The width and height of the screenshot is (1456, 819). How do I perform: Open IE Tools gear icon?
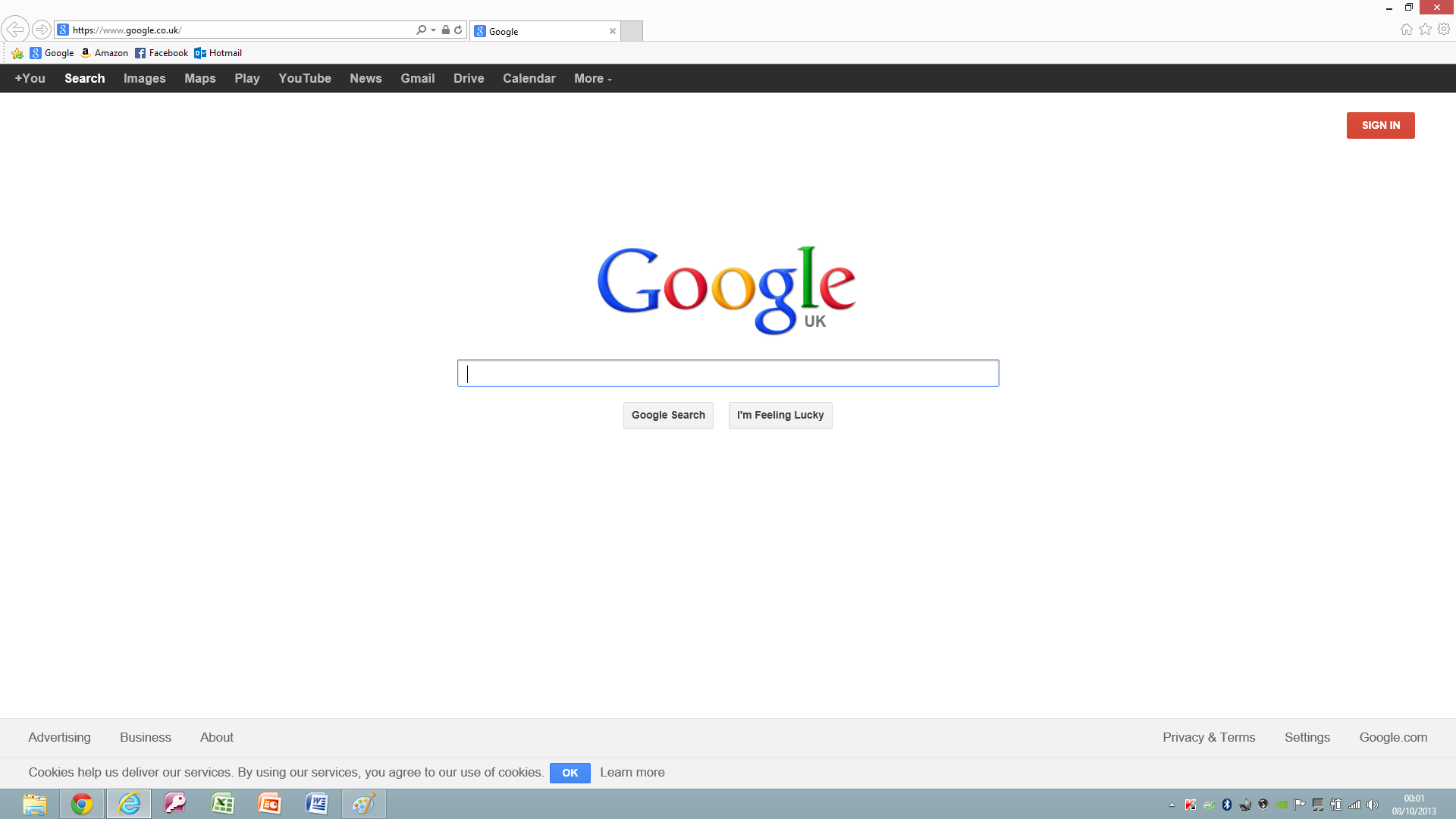click(1444, 29)
